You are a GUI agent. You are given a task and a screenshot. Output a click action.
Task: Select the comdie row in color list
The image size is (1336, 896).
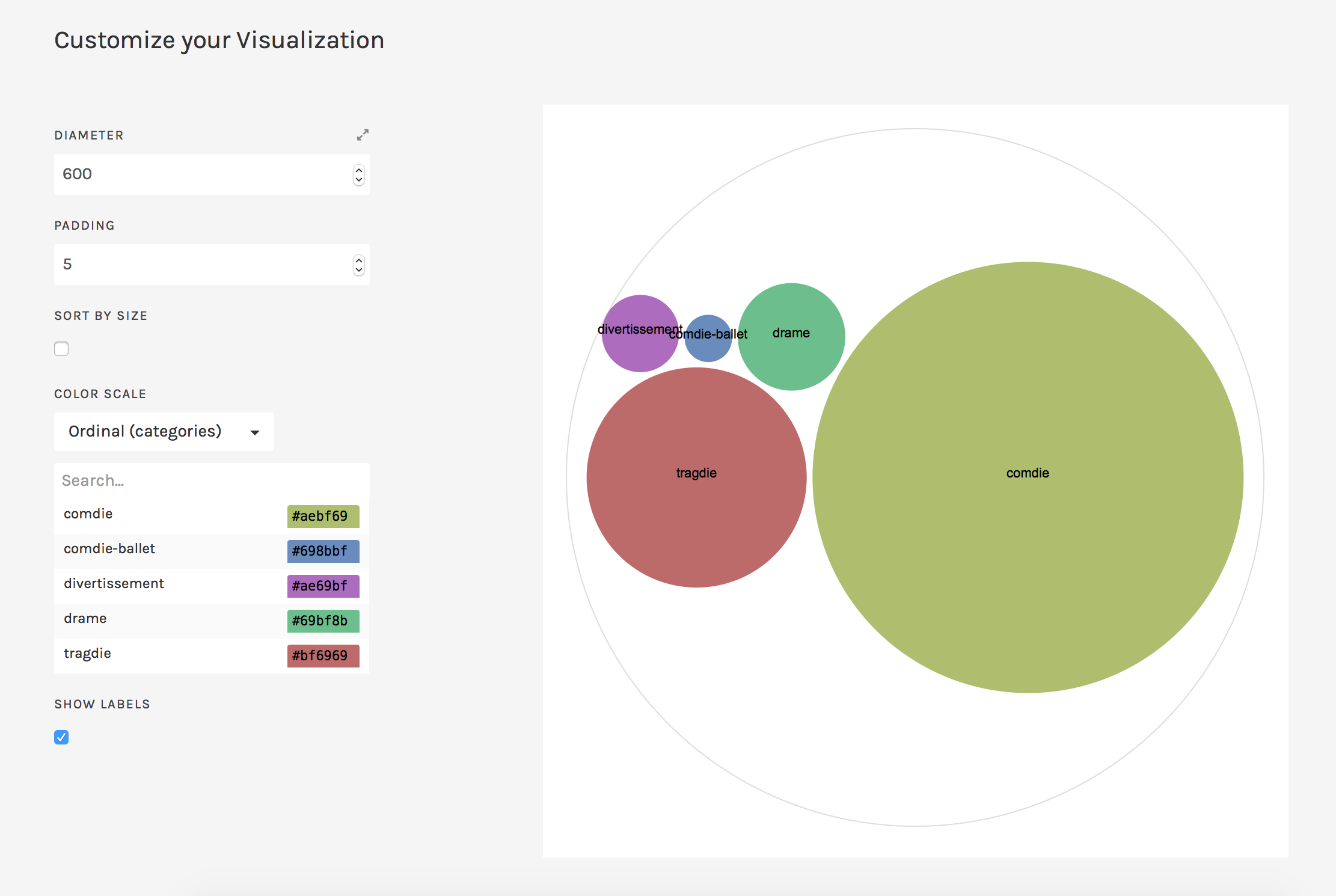coord(212,516)
